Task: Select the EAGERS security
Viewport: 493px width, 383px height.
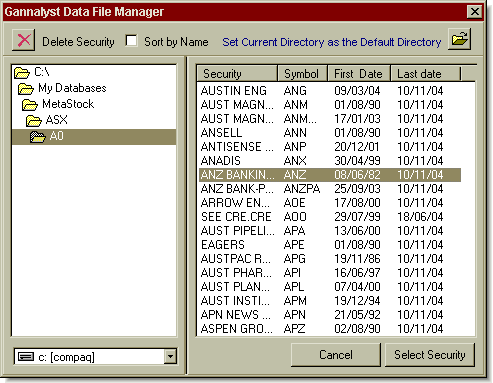Action: pos(330,245)
